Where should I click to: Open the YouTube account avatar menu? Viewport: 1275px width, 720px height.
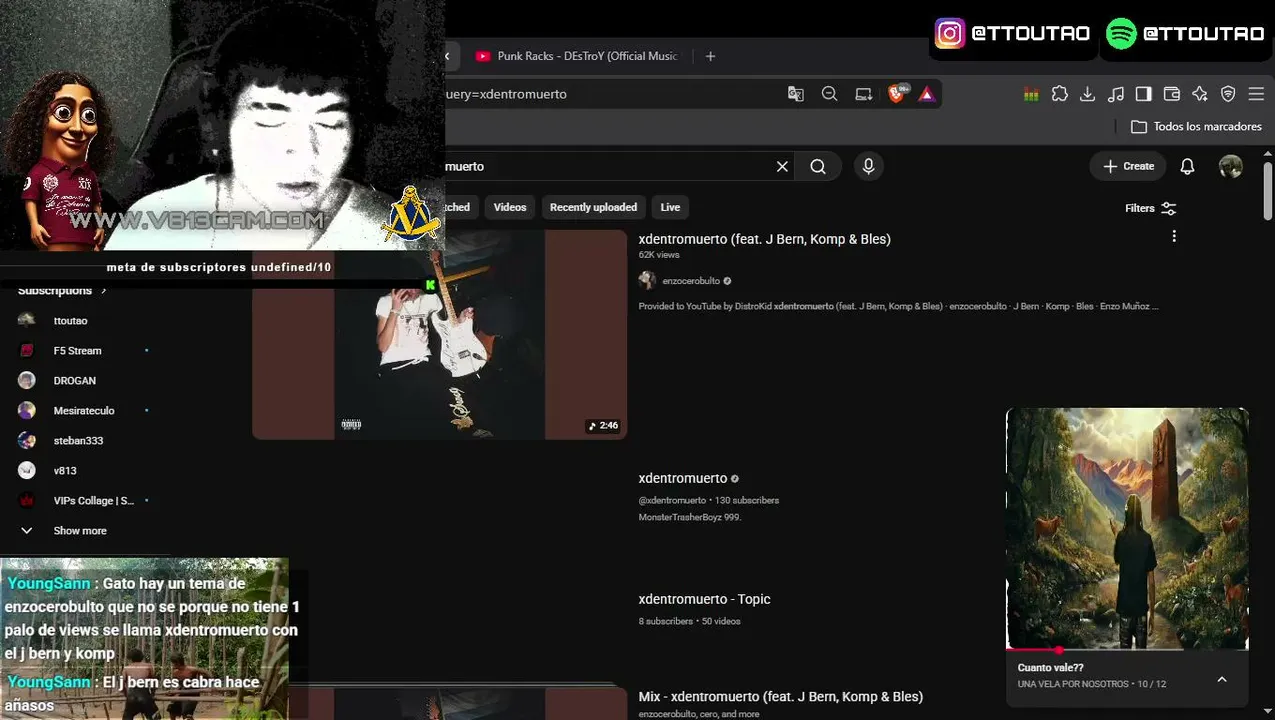(1231, 167)
